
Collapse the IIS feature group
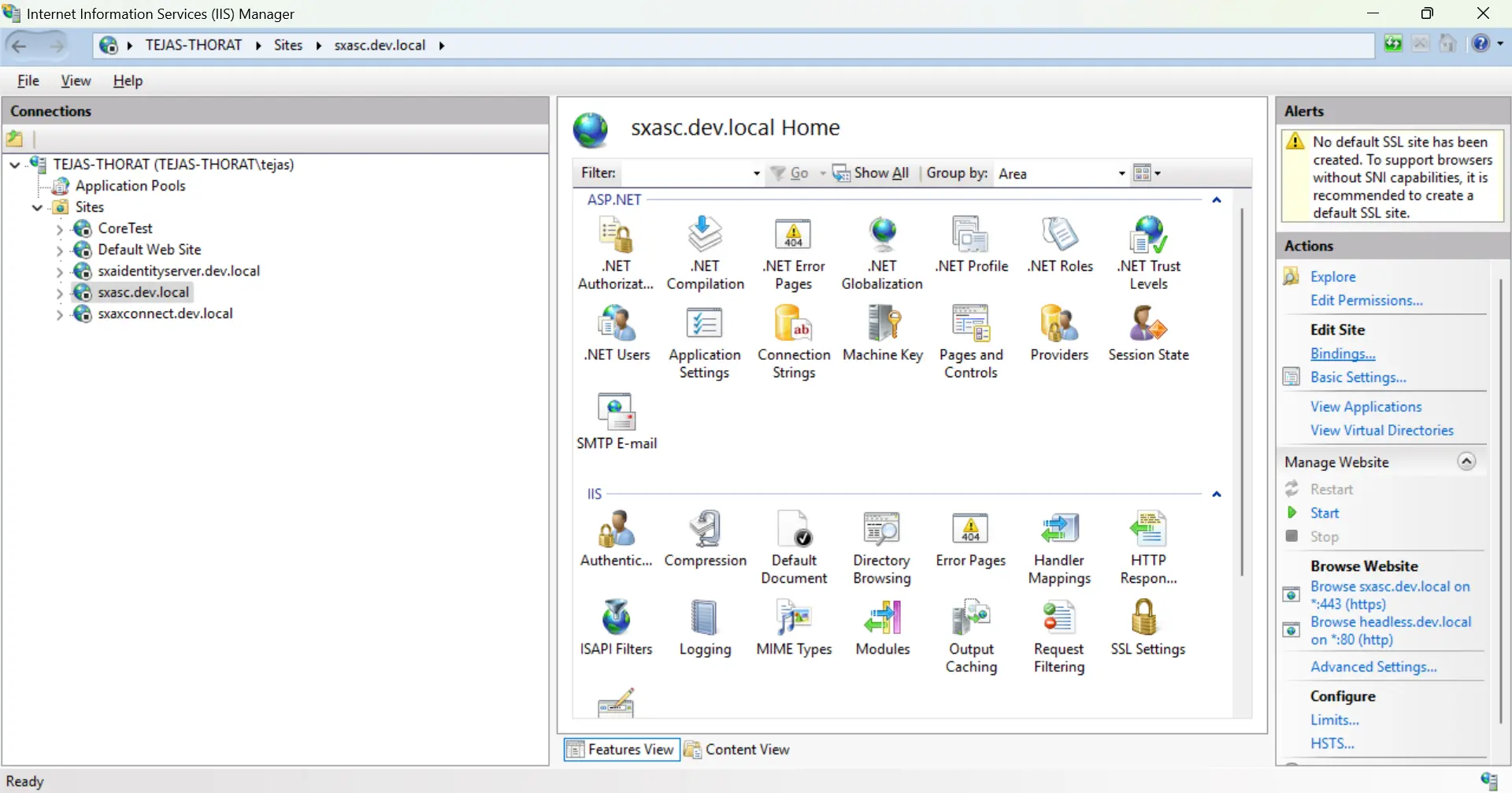point(1217,495)
